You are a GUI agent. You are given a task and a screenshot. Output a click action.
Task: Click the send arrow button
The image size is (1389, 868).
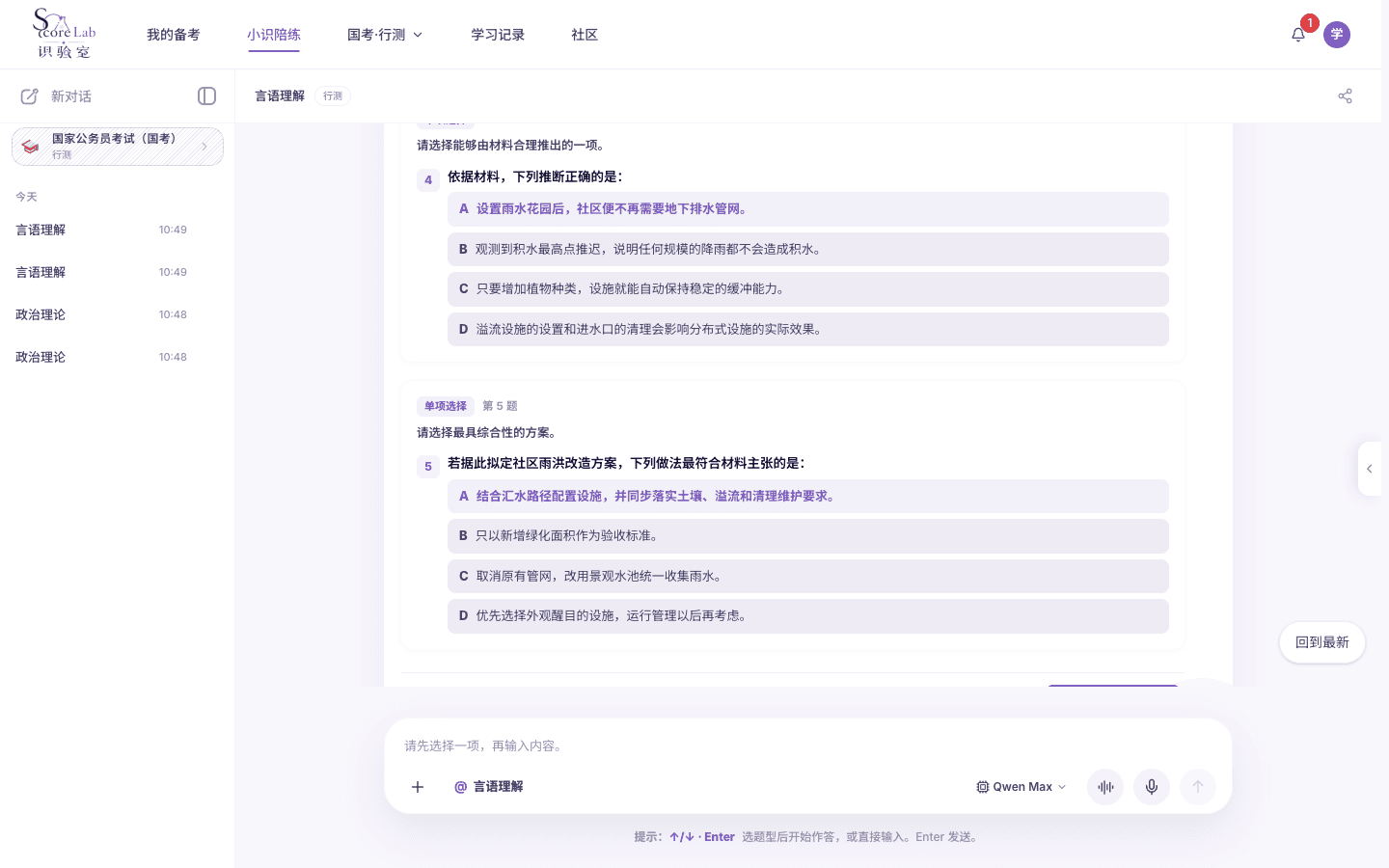[x=1198, y=787]
